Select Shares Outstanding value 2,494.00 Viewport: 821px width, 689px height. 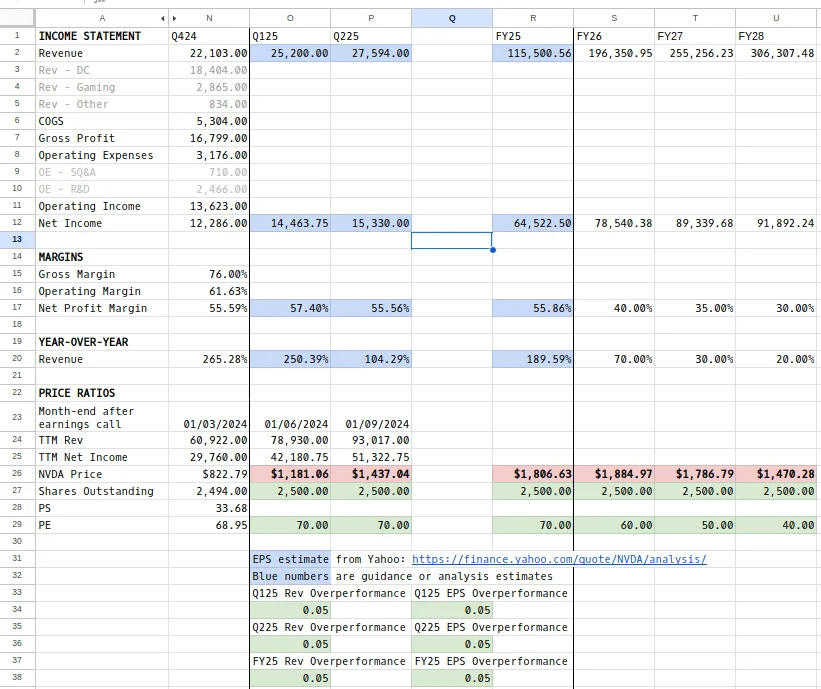point(209,491)
